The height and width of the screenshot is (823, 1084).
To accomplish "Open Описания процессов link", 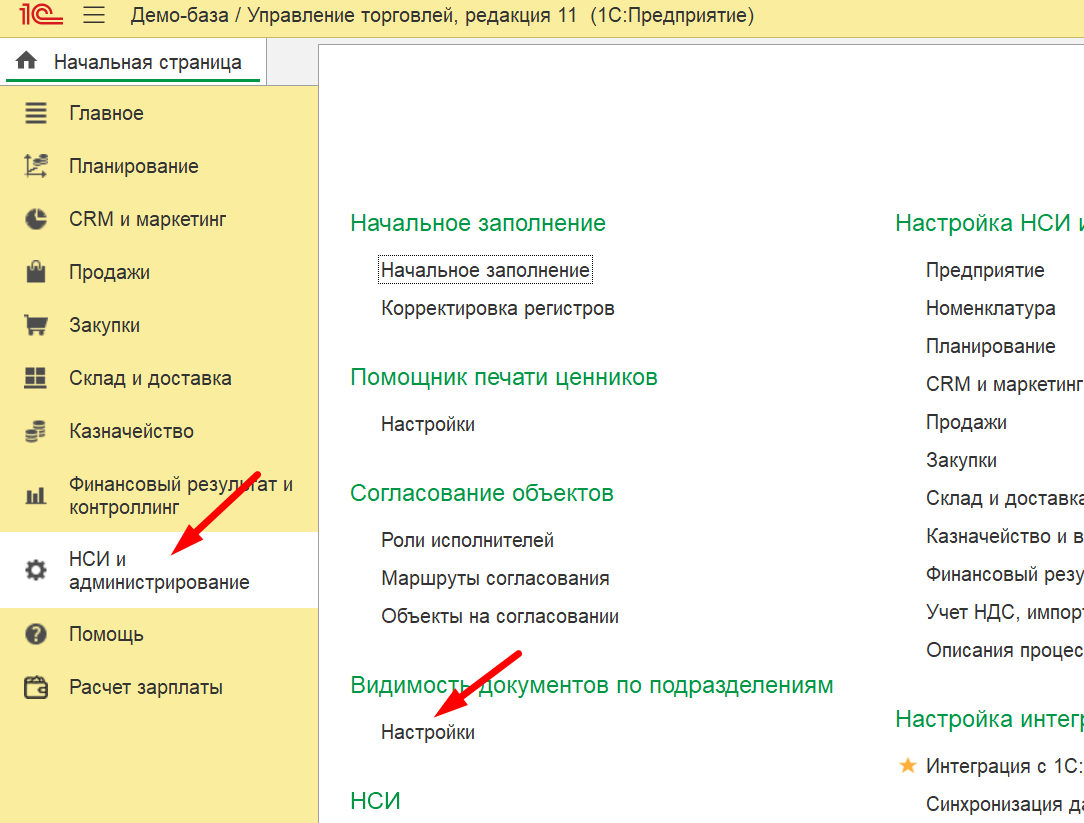I will click(x=1004, y=650).
